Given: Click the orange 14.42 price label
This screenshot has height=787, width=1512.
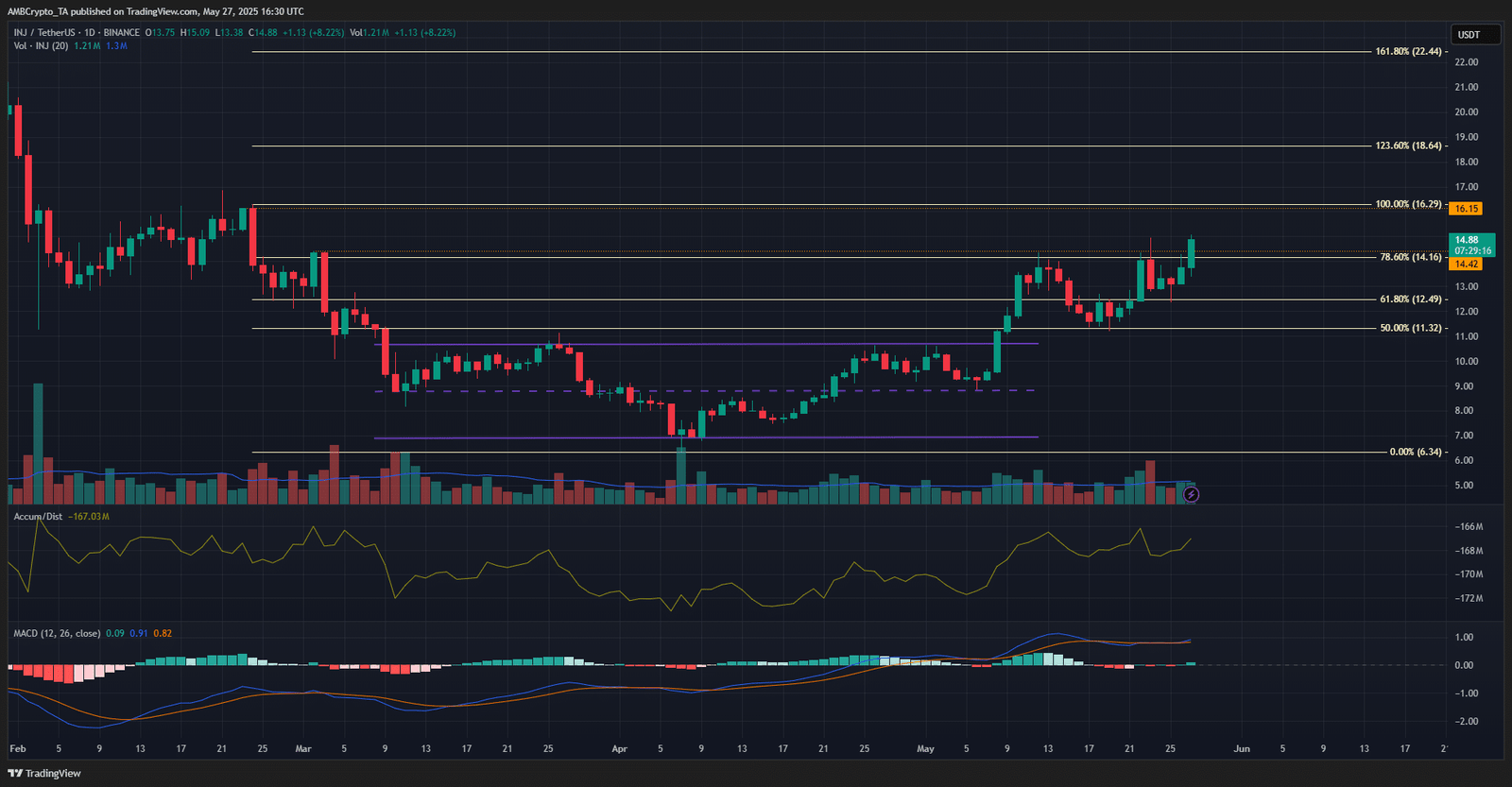Looking at the screenshot, I should point(1466,265).
